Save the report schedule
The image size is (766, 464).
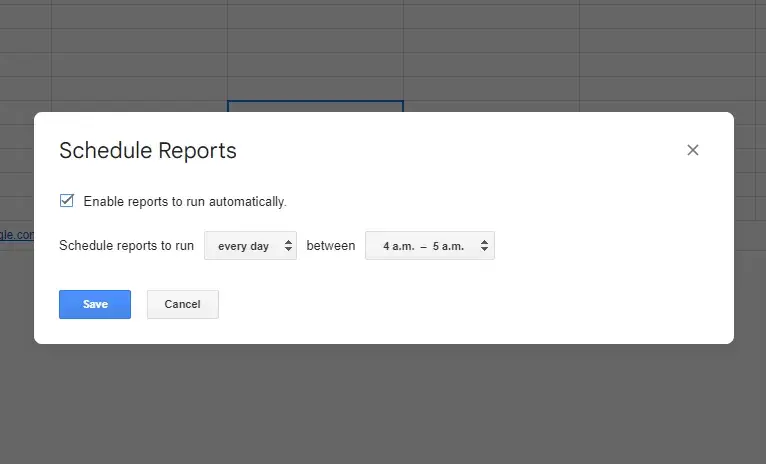[95, 305]
